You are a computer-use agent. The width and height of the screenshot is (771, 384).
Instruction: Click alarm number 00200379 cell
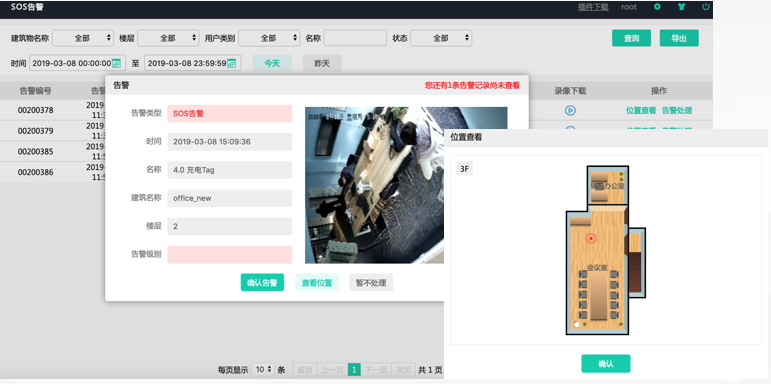coord(35,131)
